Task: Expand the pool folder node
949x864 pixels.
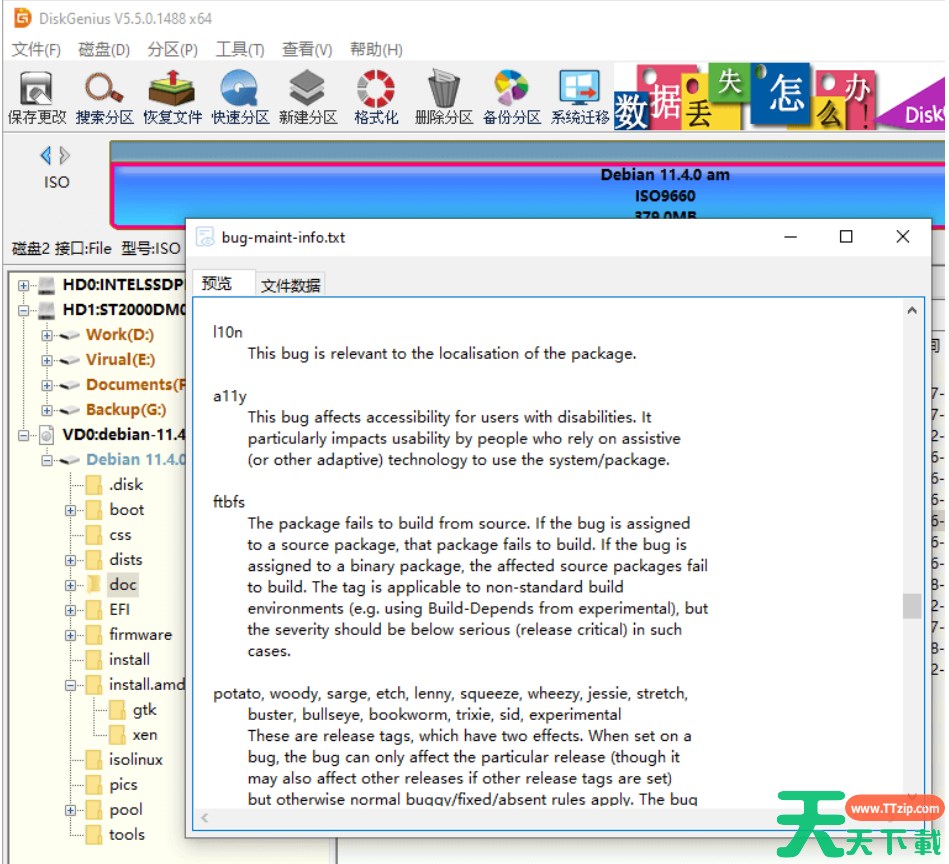Action: tap(71, 810)
